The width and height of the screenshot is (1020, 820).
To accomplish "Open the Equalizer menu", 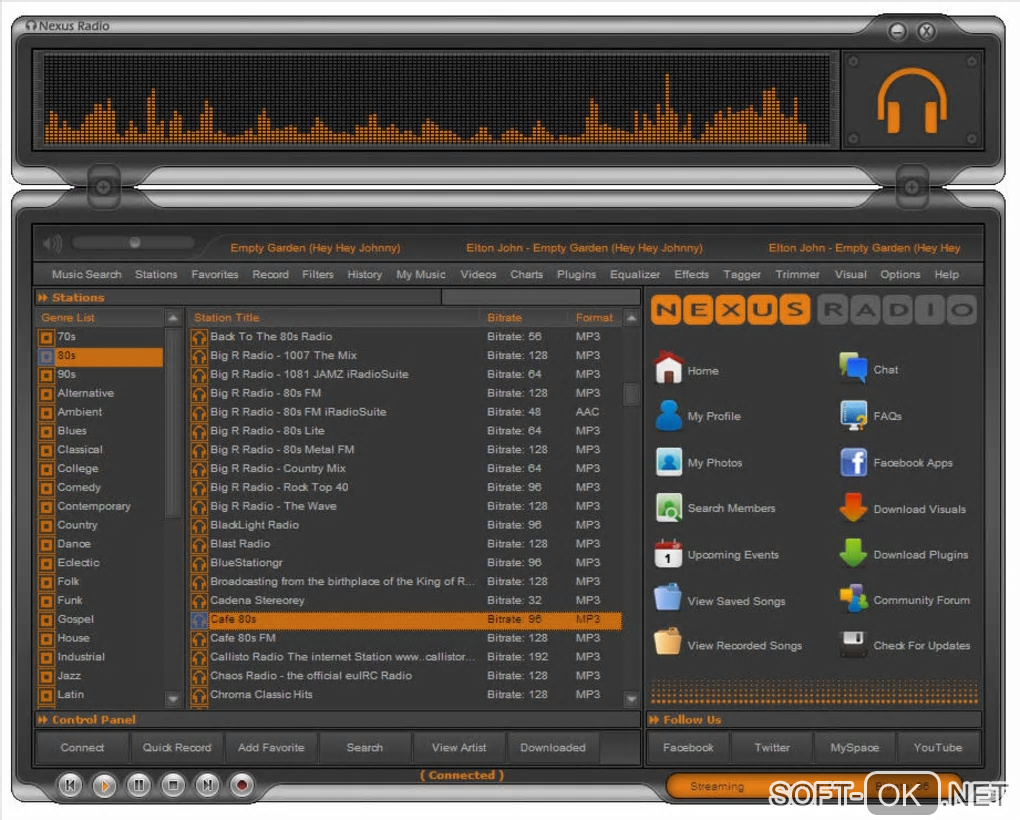I will (x=635, y=275).
